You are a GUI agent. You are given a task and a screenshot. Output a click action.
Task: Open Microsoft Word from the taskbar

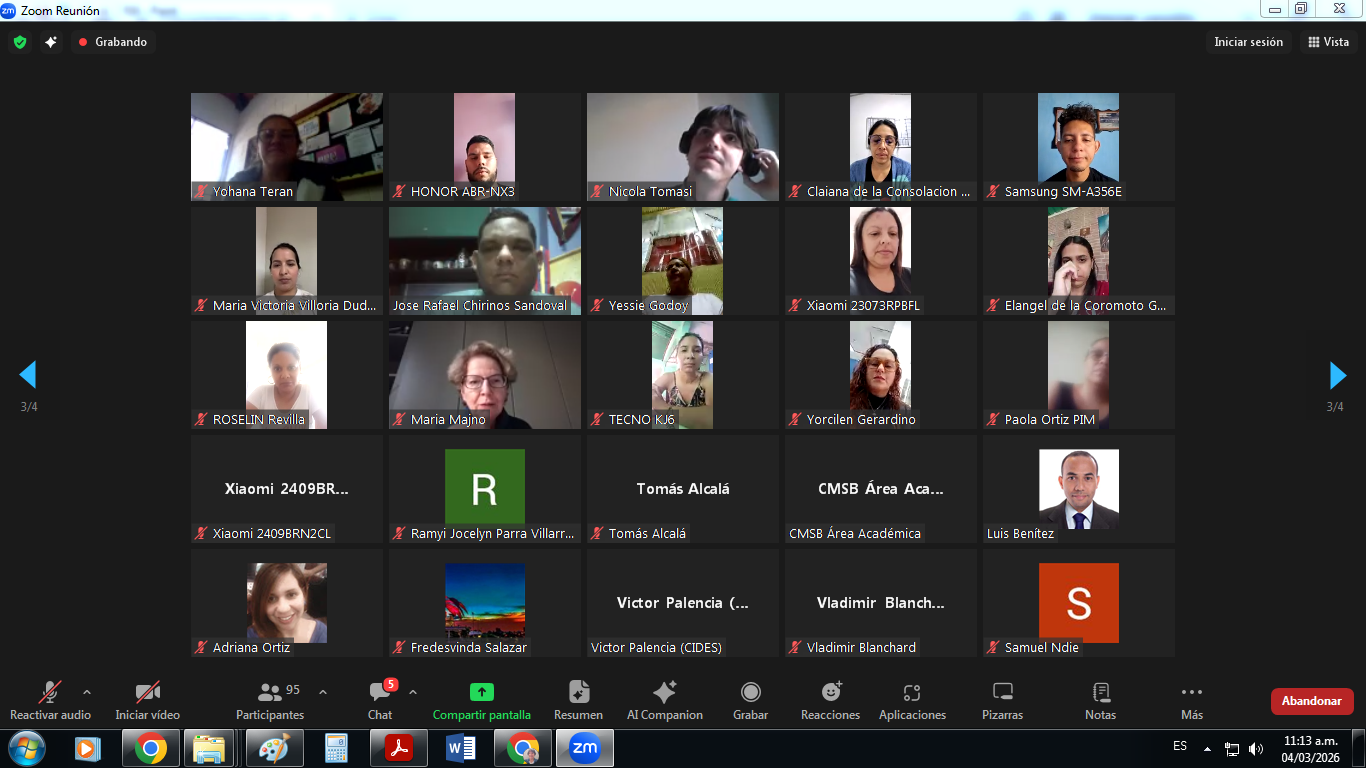click(461, 748)
